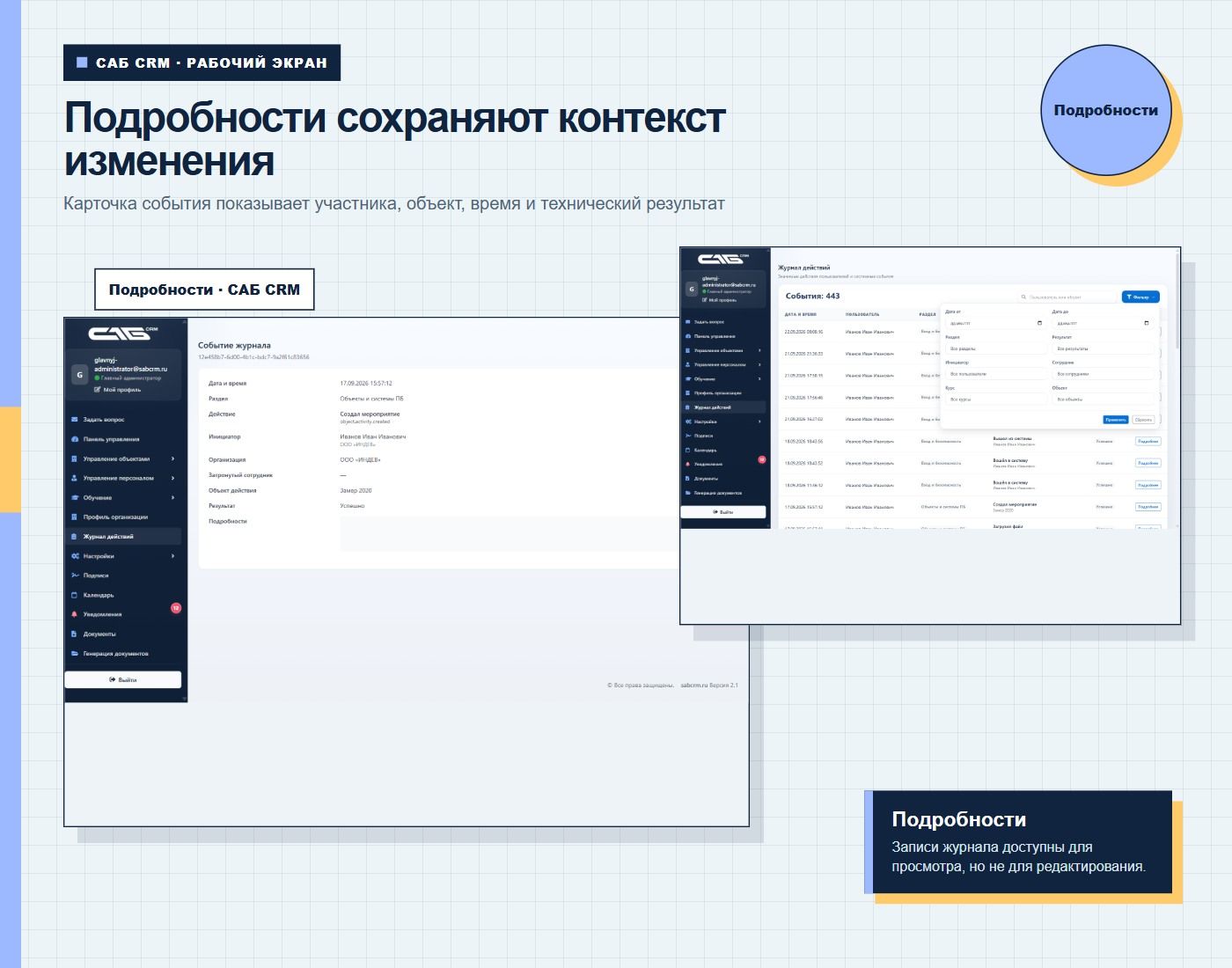Click the Дата от date field in filter panel
This screenshot has width=1232, height=968.
[996, 323]
